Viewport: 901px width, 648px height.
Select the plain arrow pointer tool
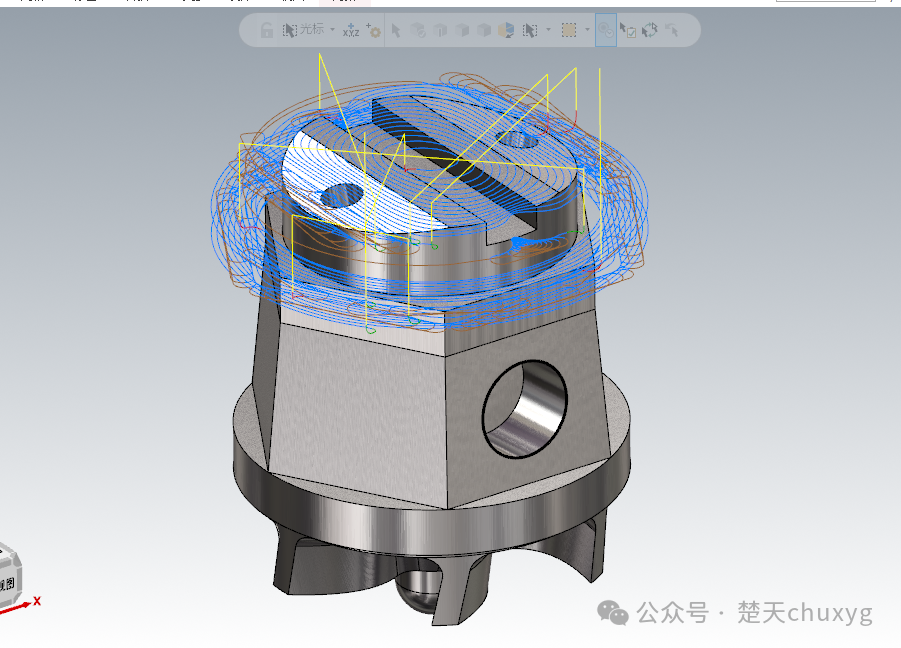(x=395, y=30)
